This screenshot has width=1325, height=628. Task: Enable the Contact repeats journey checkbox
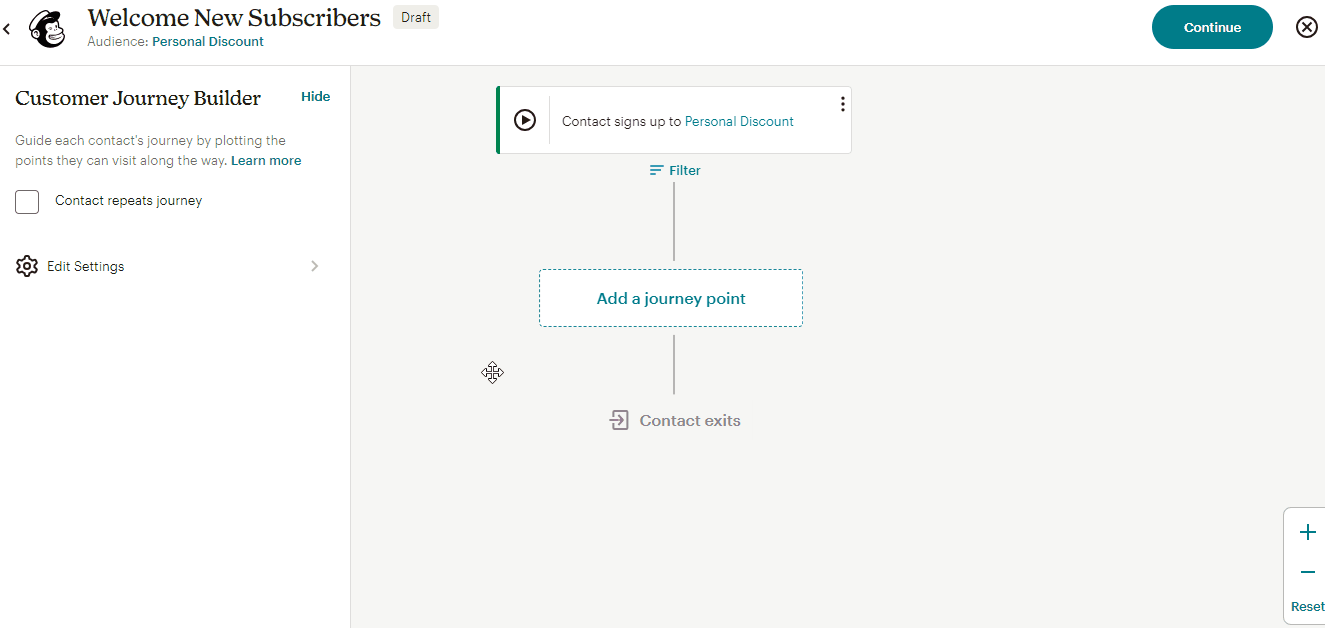pyautogui.click(x=27, y=201)
